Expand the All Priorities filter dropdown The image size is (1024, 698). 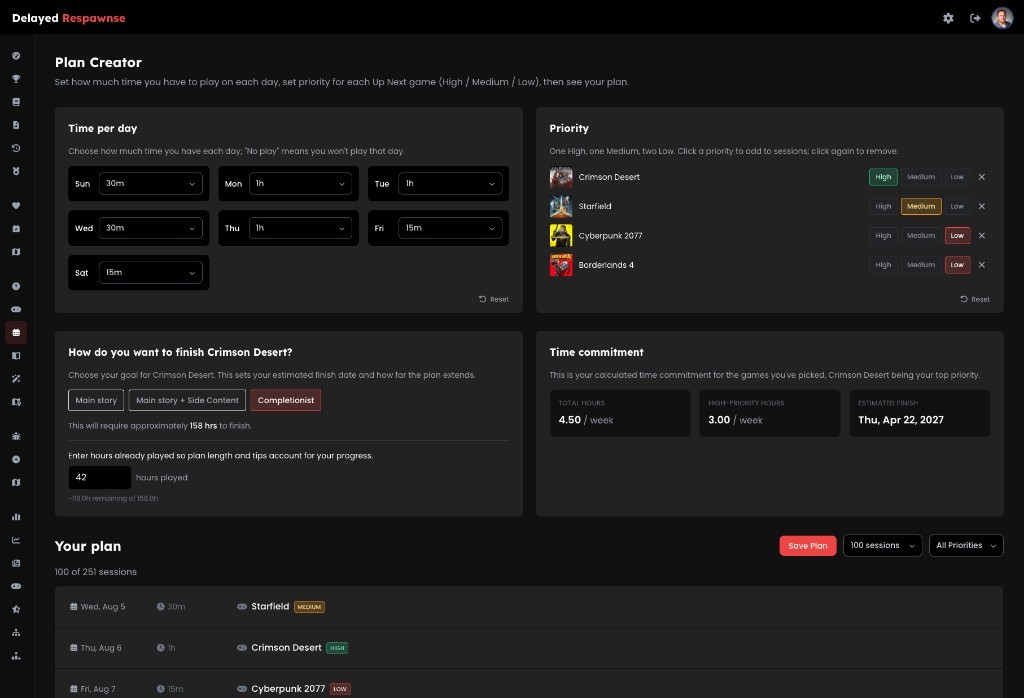point(966,545)
